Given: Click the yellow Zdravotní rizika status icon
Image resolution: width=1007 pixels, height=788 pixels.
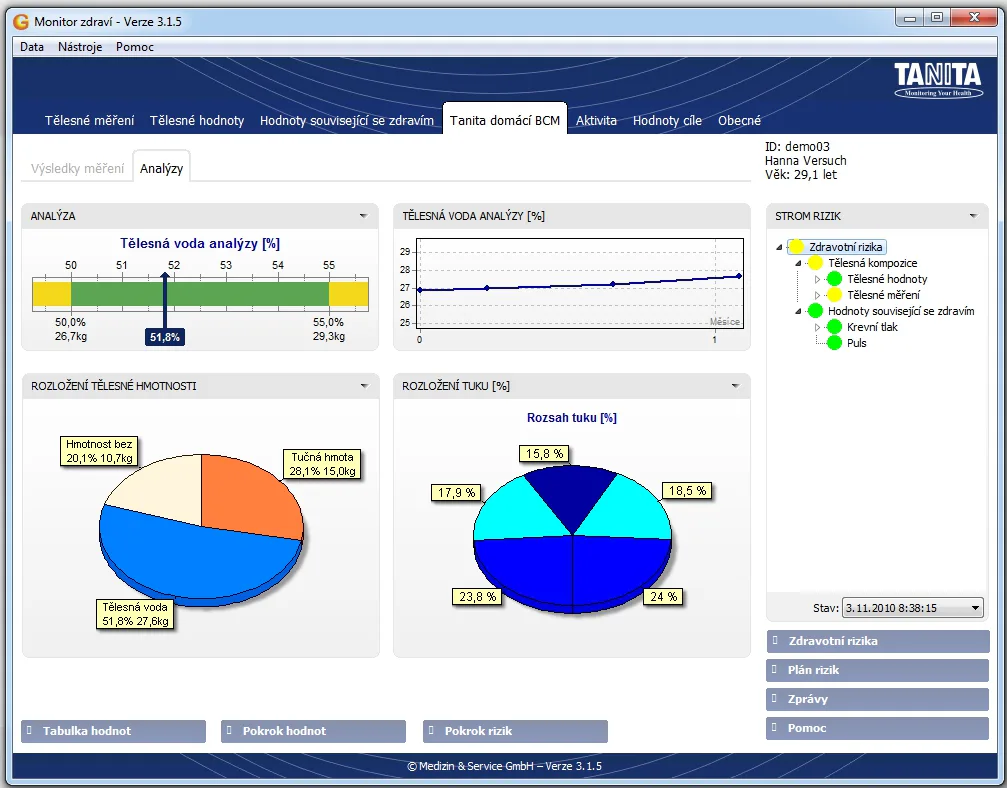Looking at the screenshot, I should click(x=796, y=247).
